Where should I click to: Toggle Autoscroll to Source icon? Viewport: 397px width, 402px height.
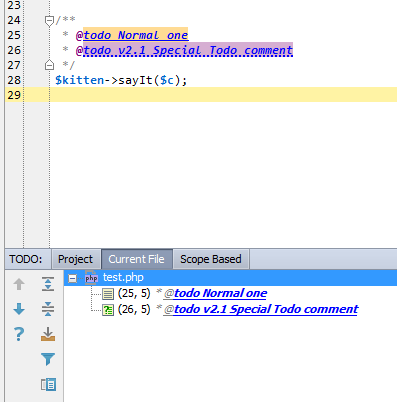pos(48,334)
